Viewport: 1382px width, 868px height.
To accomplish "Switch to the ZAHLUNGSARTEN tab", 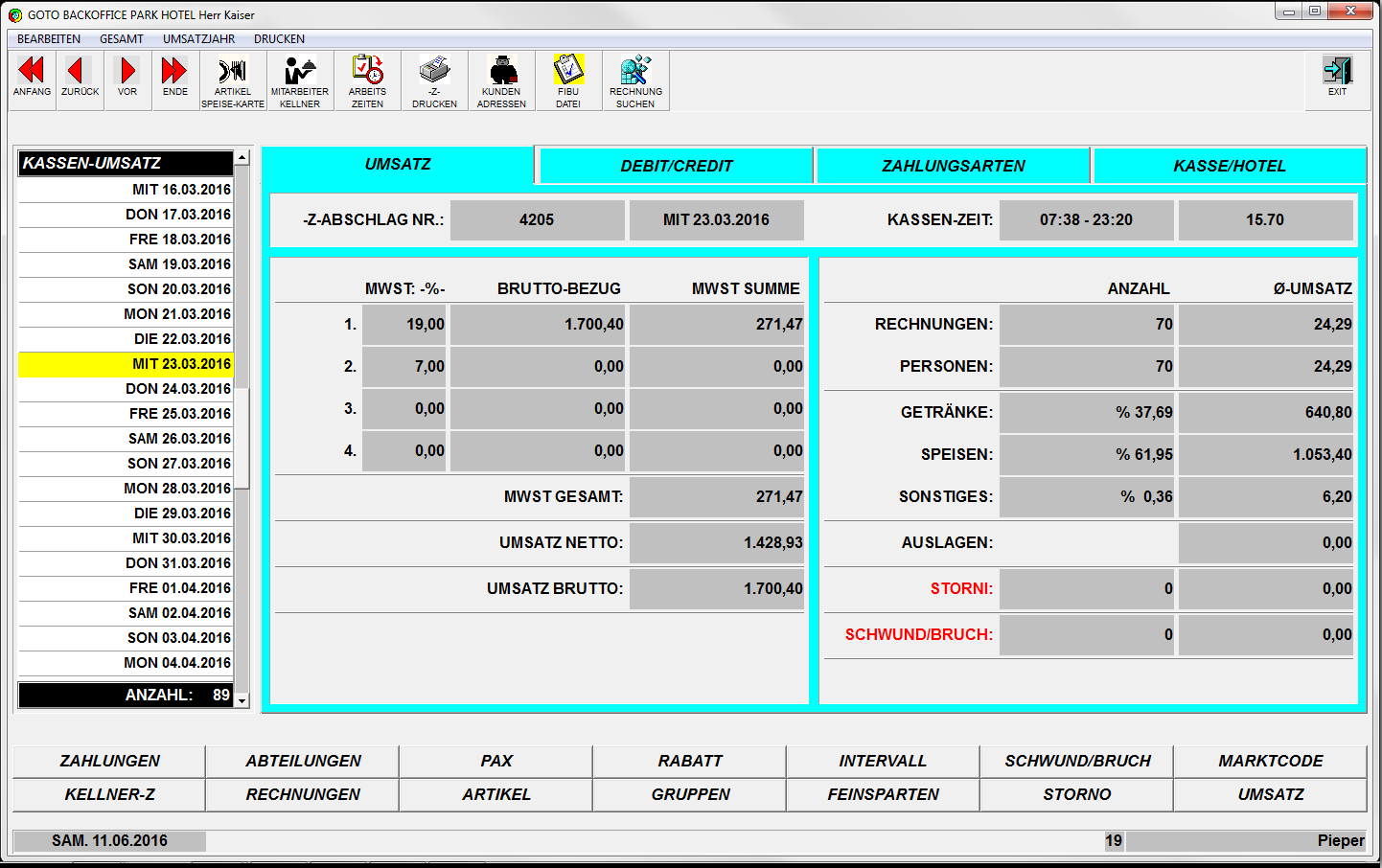I will tap(953, 166).
